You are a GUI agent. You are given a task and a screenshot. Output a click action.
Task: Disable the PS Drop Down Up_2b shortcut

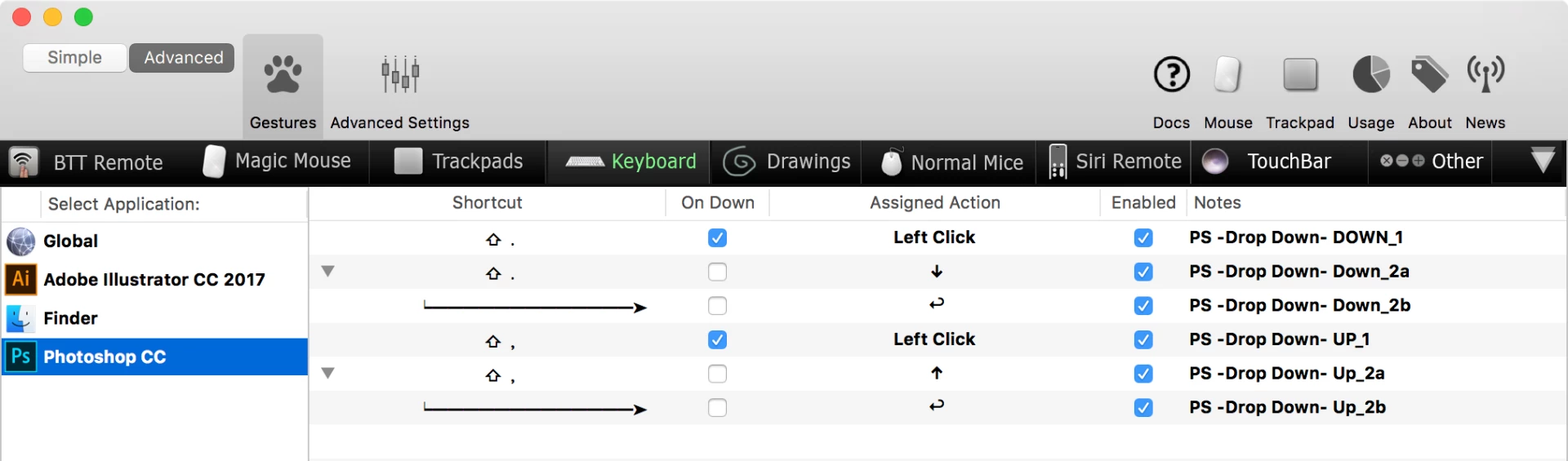[1143, 407]
